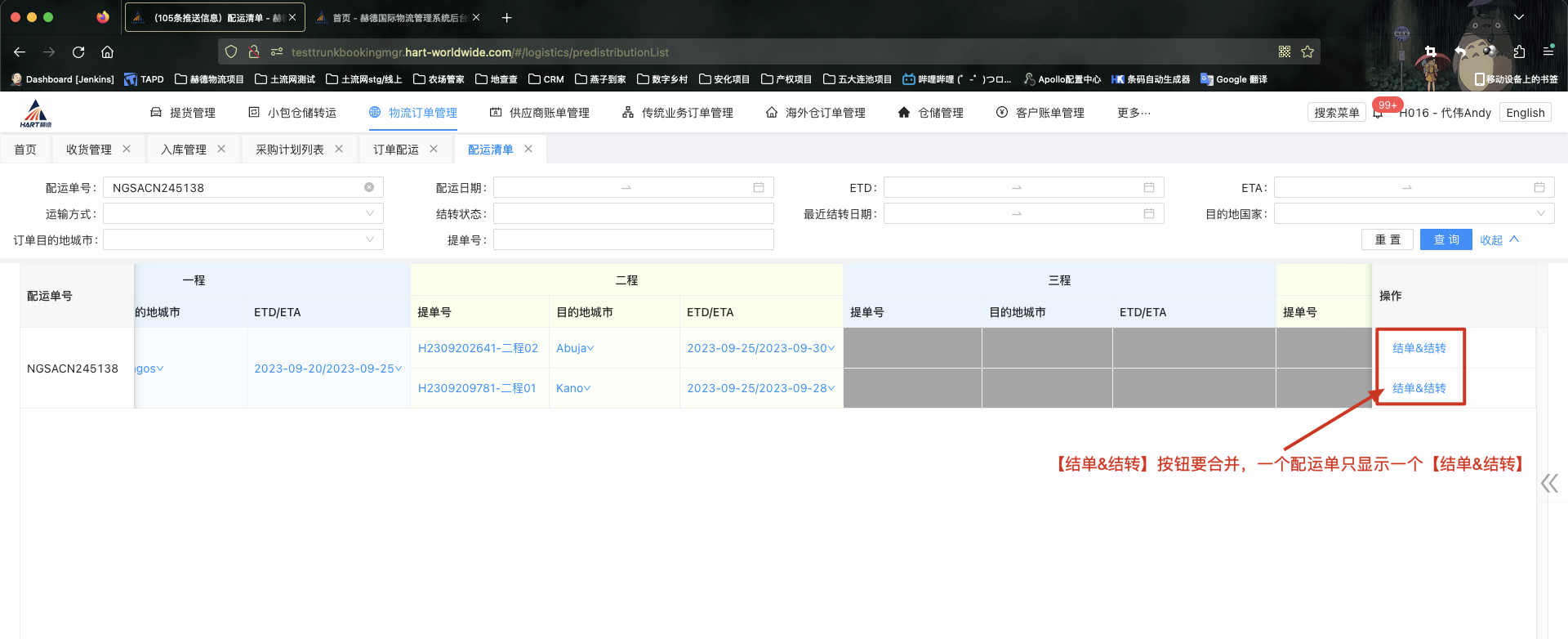
Task: Open the 仓储管理 menu
Action: click(x=930, y=113)
